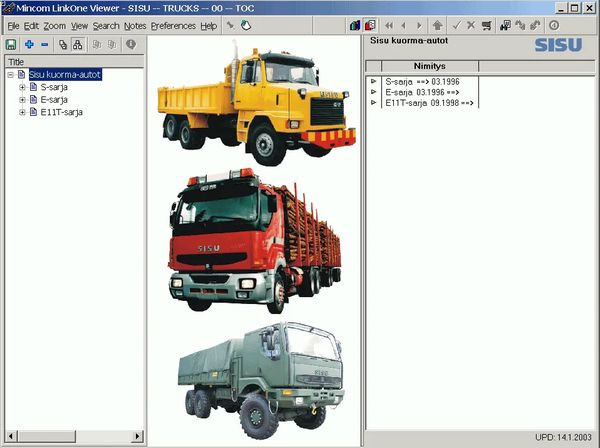Open the books library icon
The height and width of the screenshot is (448, 600).
[x=355, y=25]
